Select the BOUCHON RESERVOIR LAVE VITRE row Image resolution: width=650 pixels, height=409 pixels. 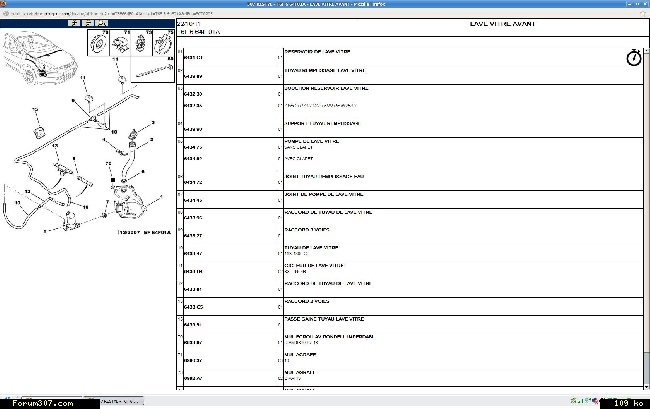328,89
